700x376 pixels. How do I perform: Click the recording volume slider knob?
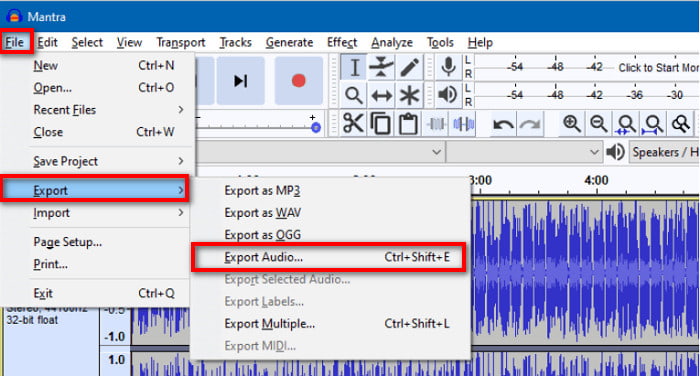click(x=316, y=128)
